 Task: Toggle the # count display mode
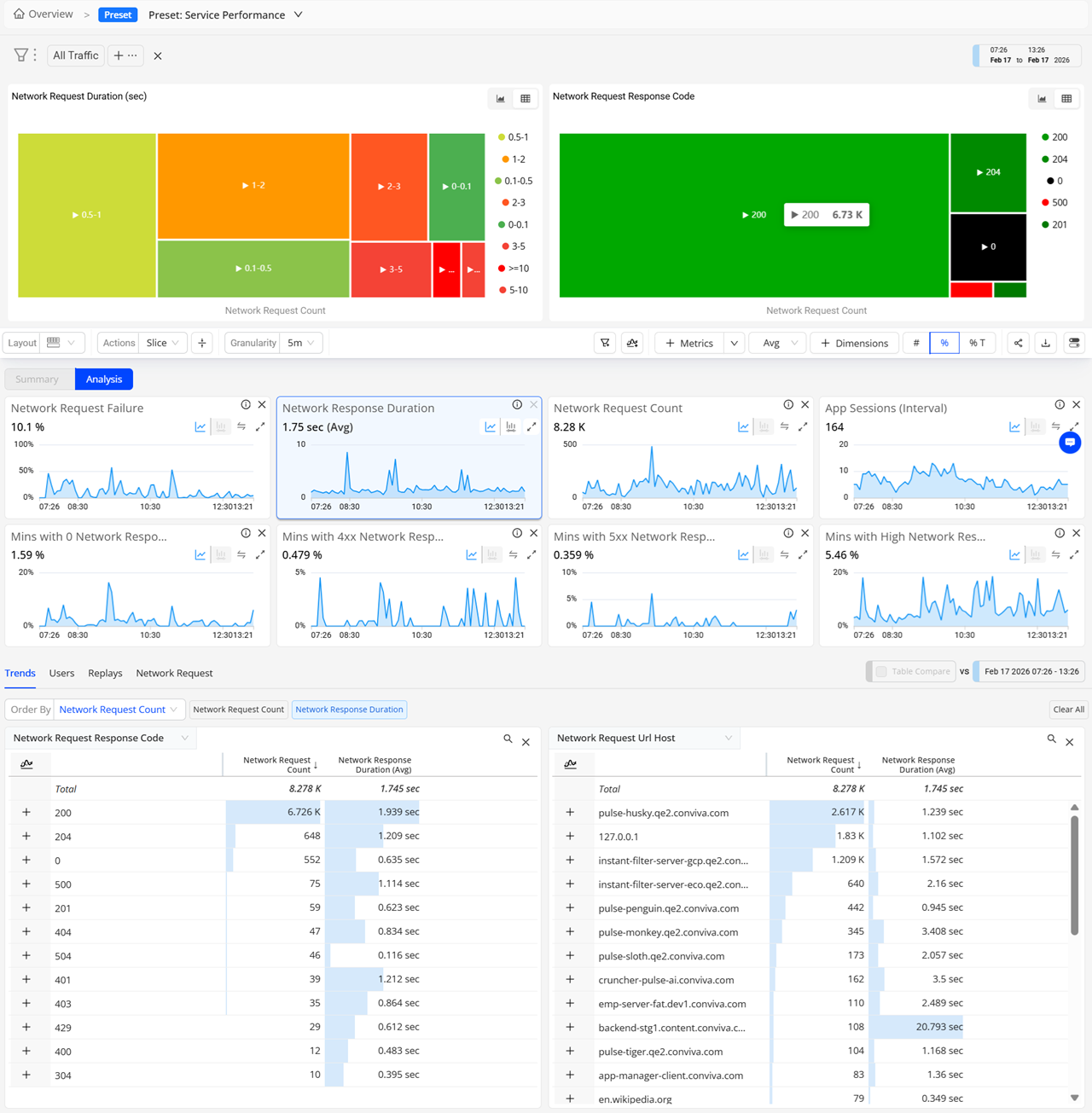(916, 343)
